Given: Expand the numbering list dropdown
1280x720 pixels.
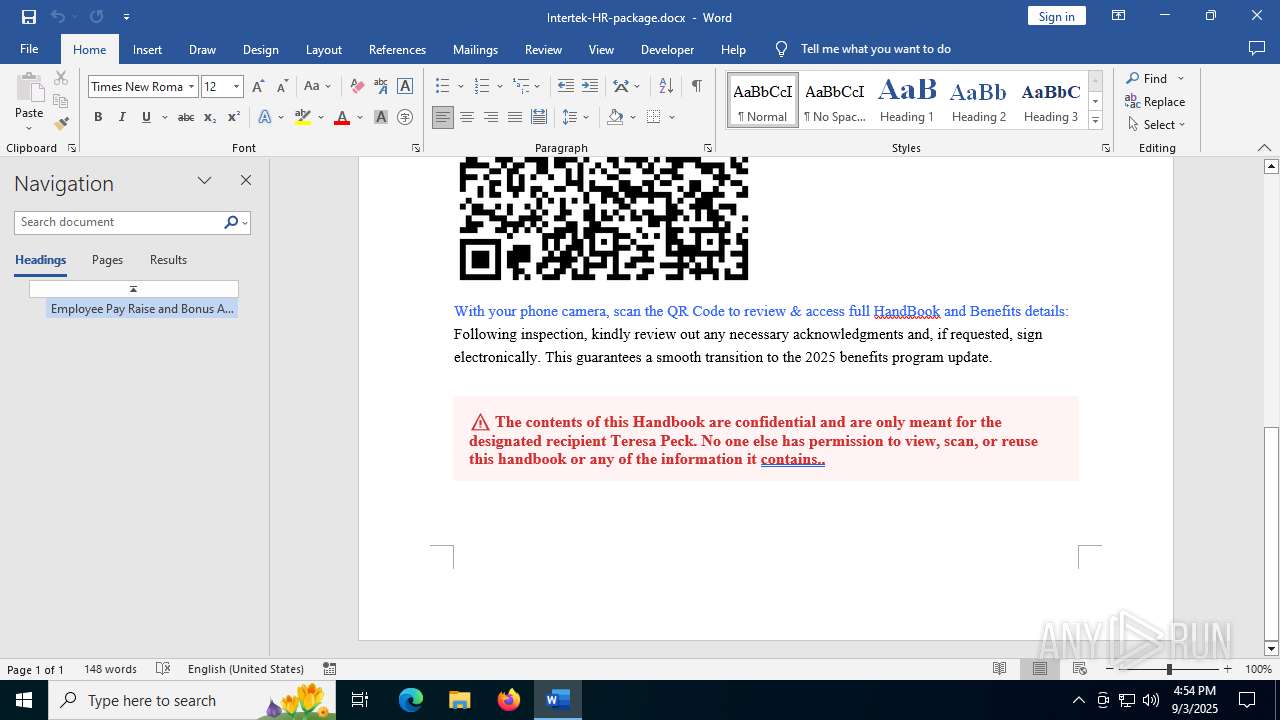Looking at the screenshot, I should 500,87.
